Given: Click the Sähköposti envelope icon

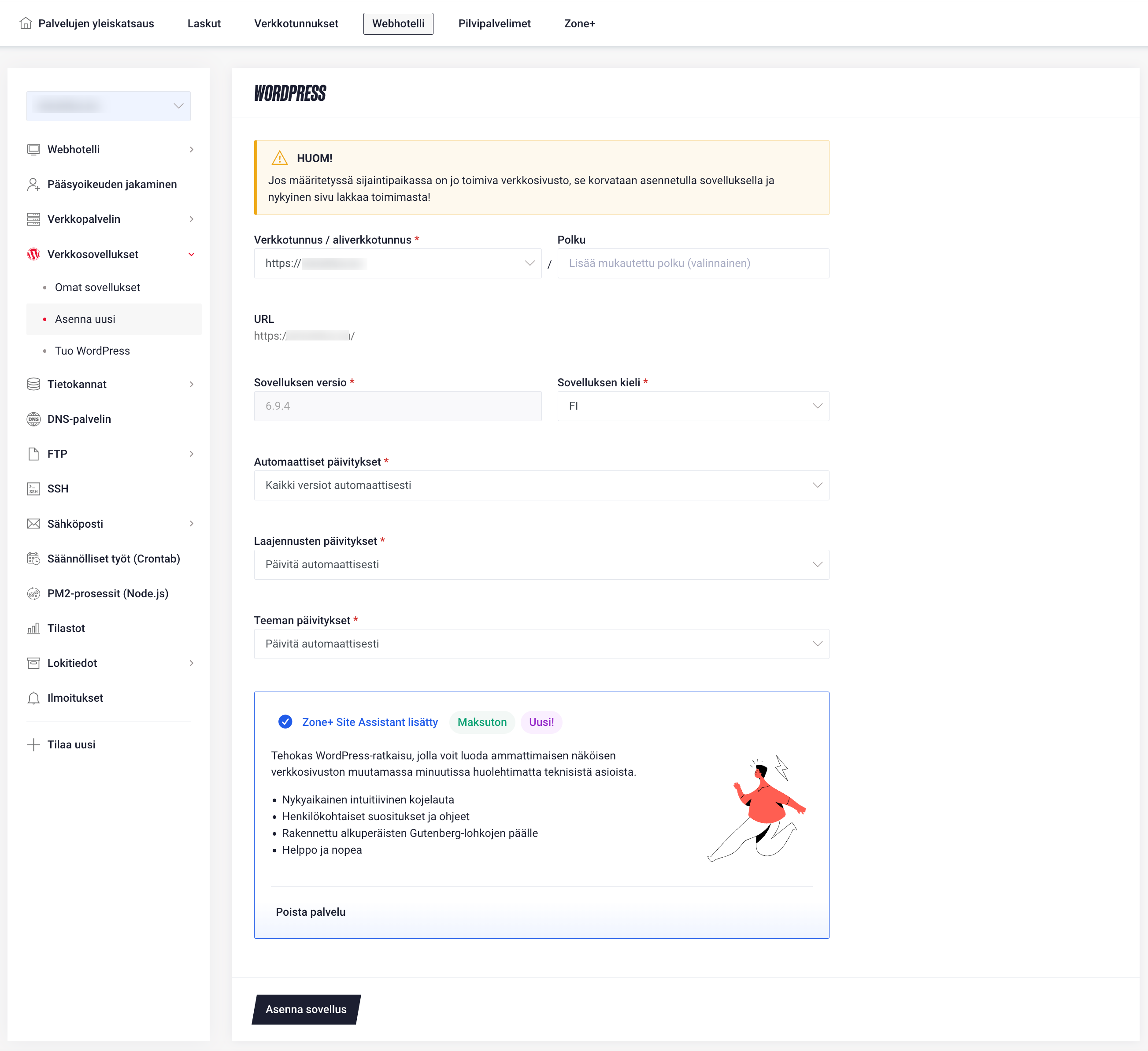Looking at the screenshot, I should pyautogui.click(x=33, y=524).
